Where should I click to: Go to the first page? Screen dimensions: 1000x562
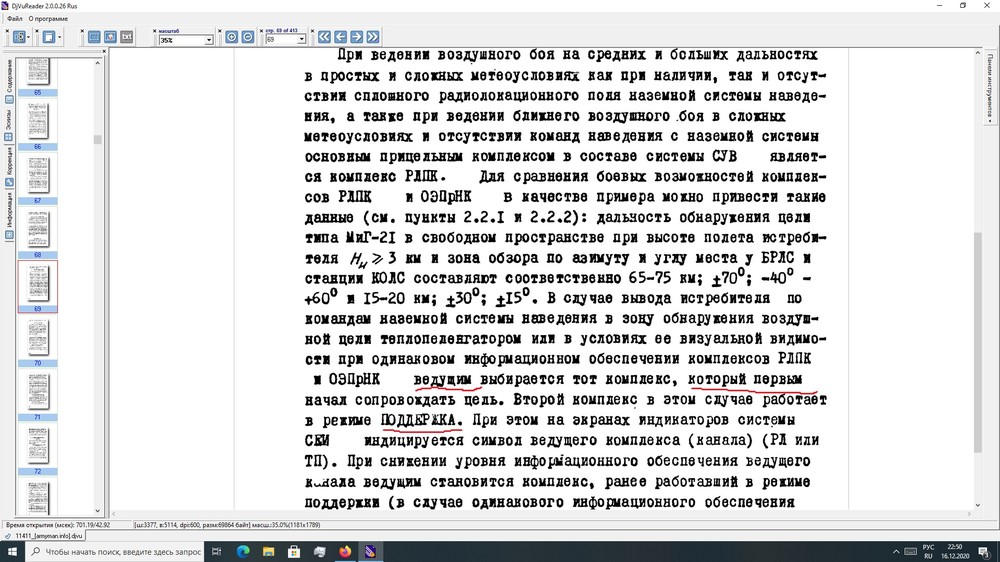pos(325,37)
